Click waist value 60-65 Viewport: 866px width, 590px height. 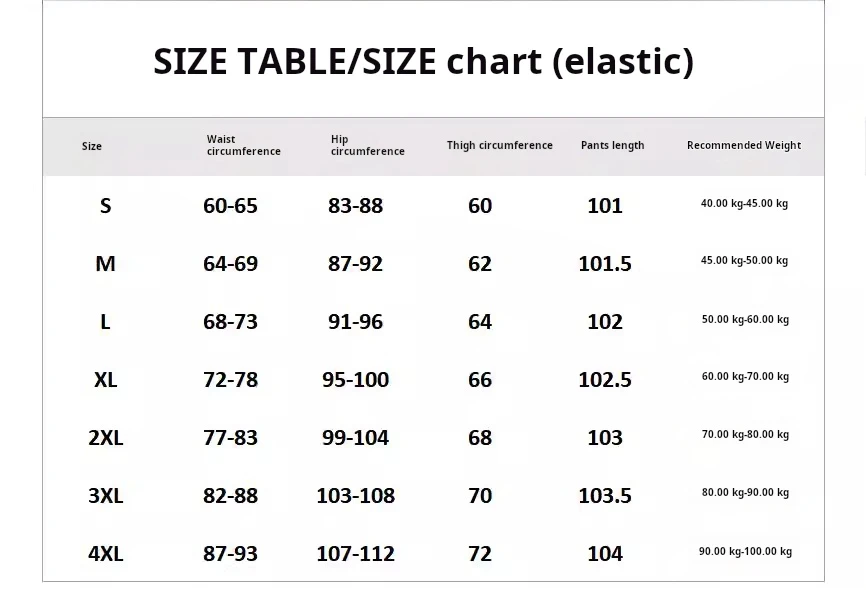coord(230,206)
